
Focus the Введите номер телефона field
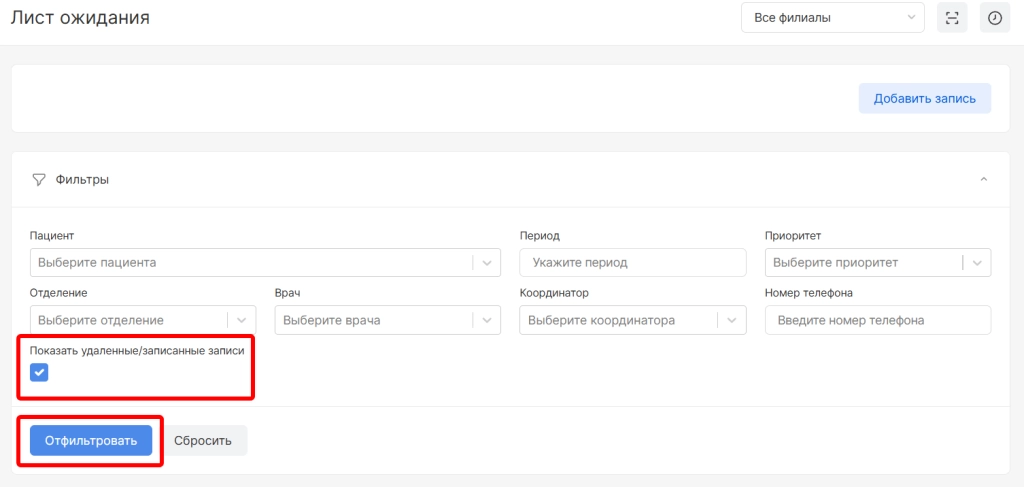pyautogui.click(x=877, y=321)
